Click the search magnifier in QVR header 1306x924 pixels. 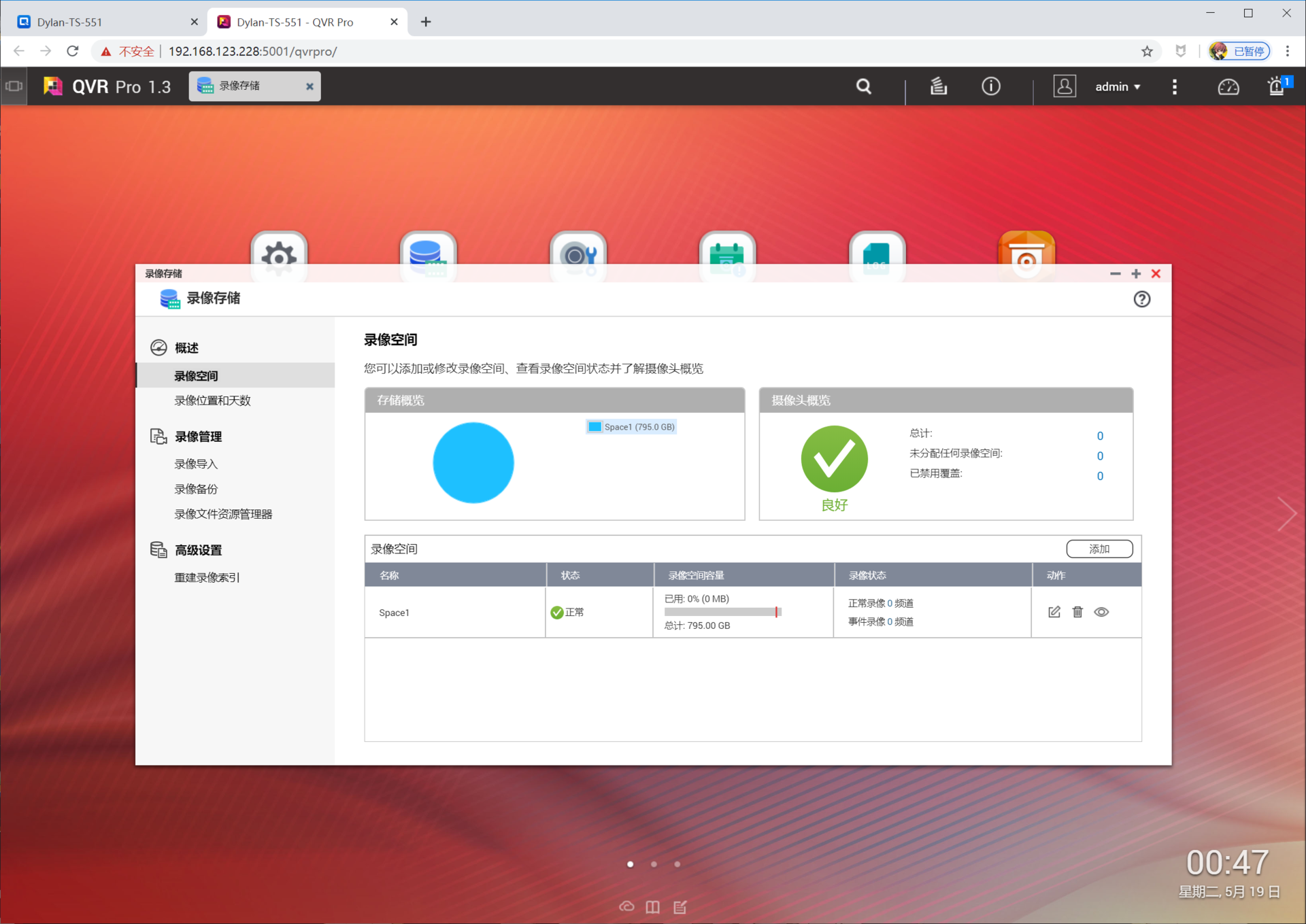tap(863, 86)
